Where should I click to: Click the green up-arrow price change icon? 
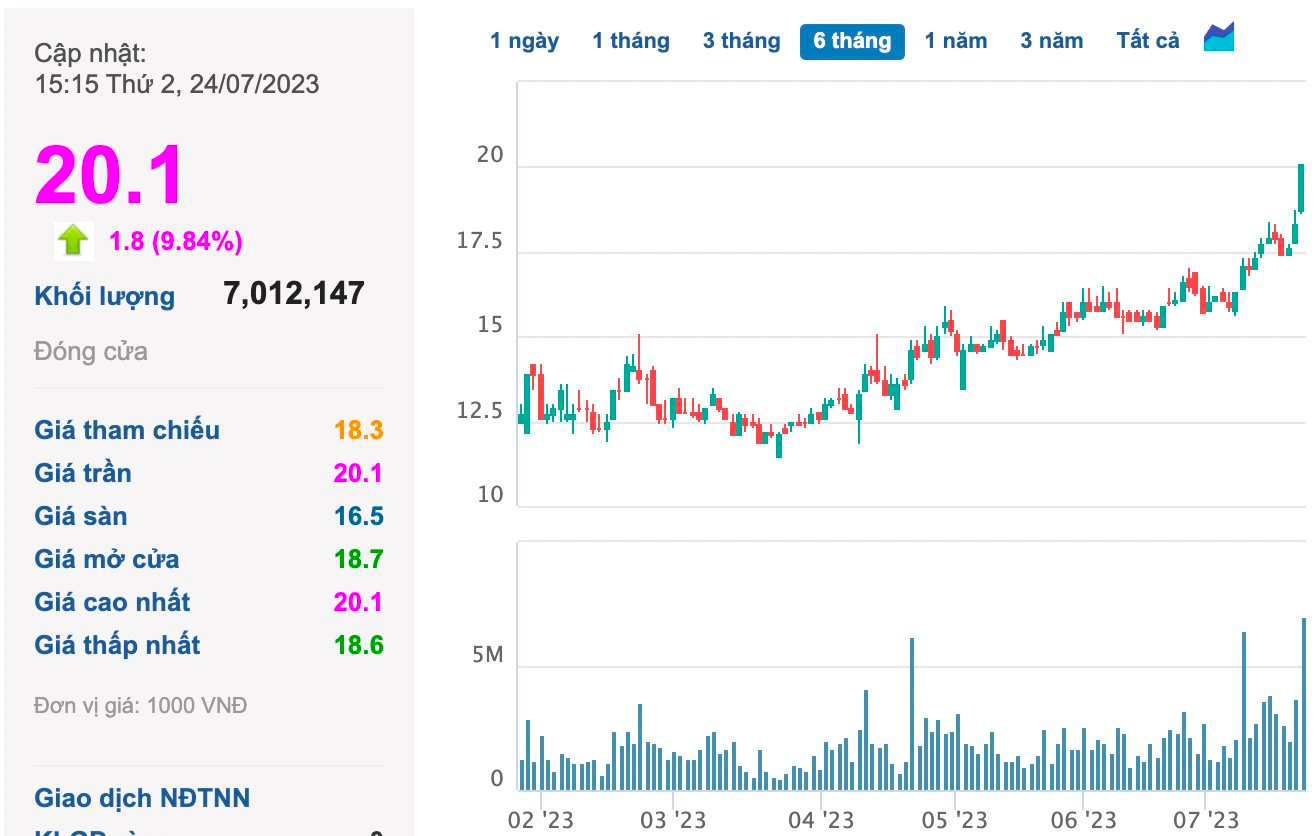point(74,241)
